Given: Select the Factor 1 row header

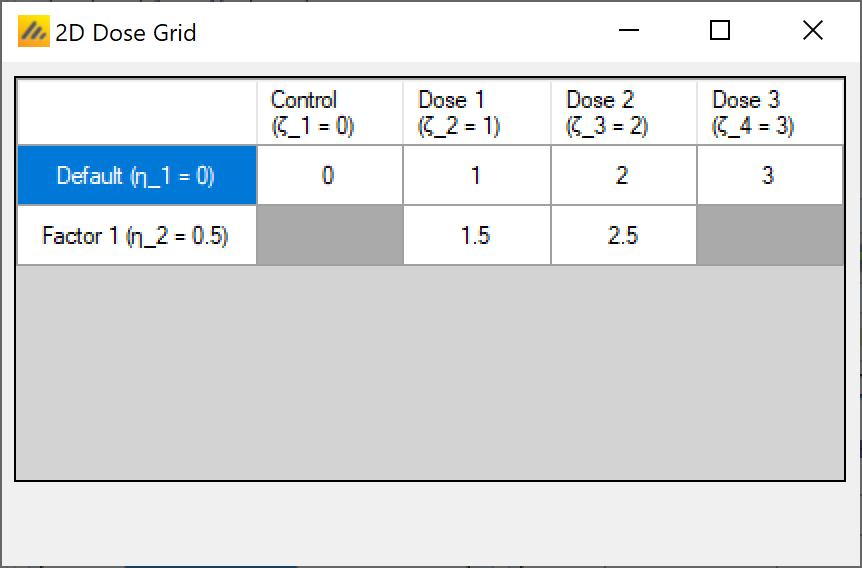Looking at the screenshot, I should coord(137,236).
